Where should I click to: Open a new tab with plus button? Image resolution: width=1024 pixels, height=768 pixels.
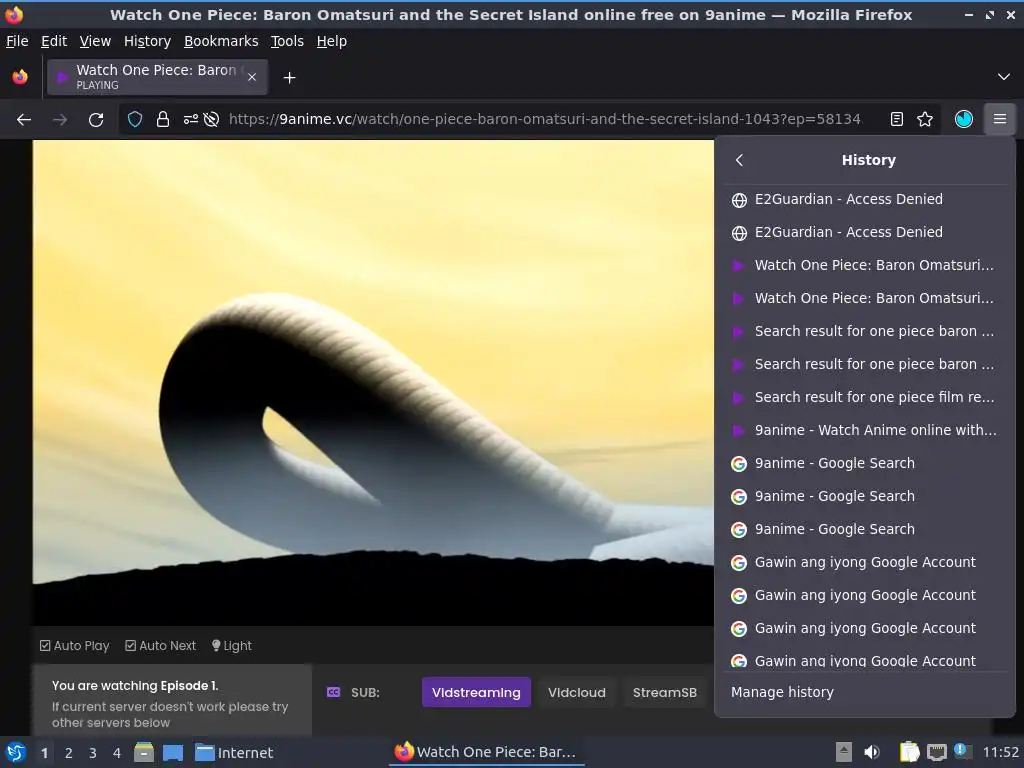coord(289,78)
